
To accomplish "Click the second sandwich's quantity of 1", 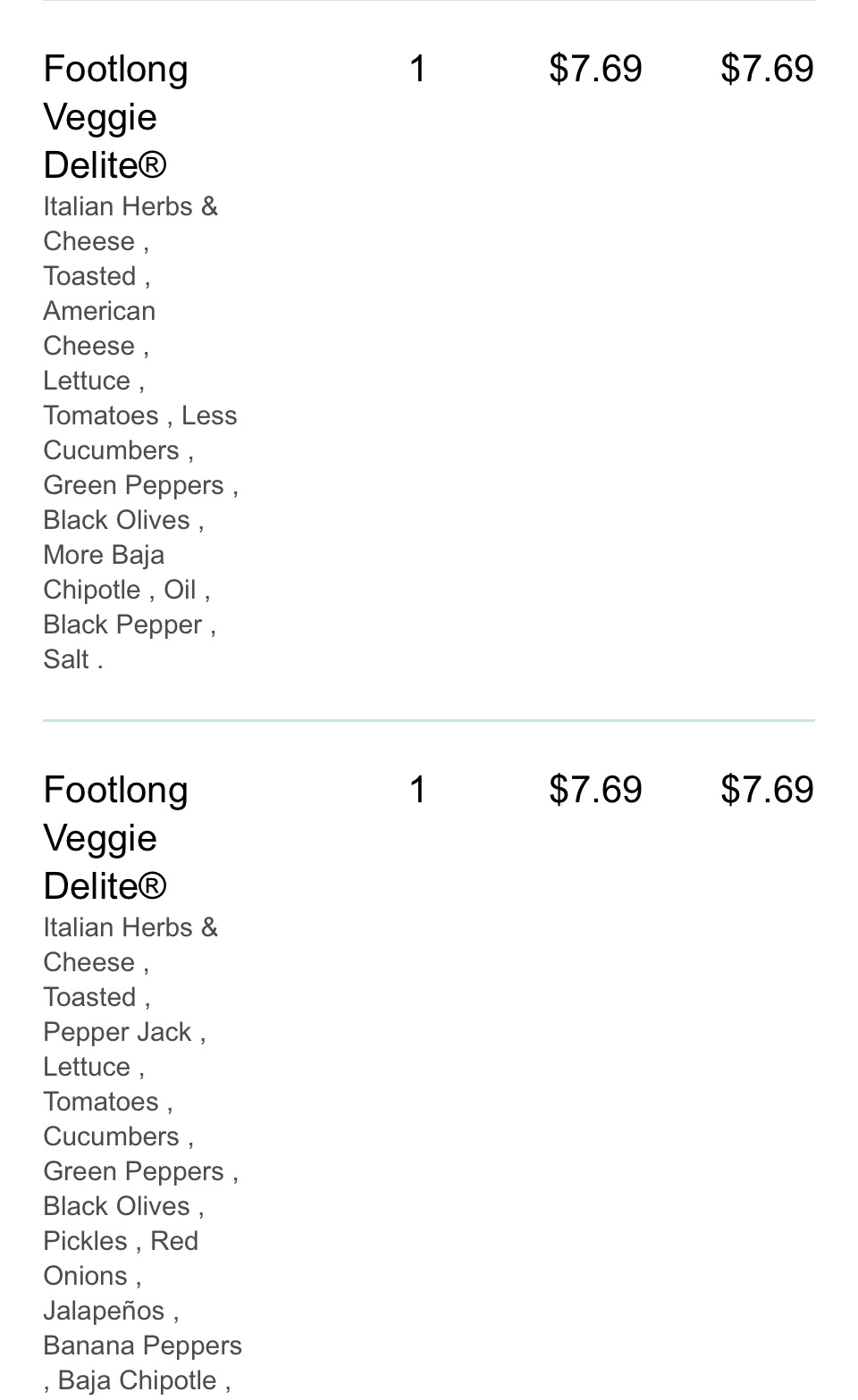I will click(x=417, y=790).
